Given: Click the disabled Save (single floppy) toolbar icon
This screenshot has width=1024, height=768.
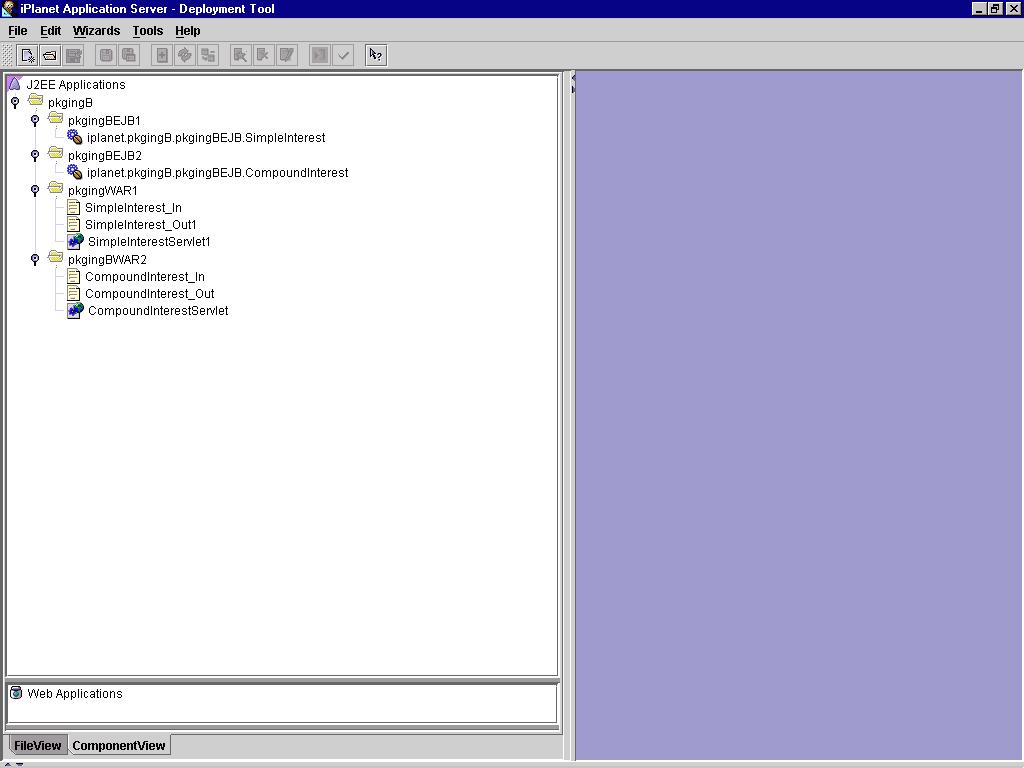Looking at the screenshot, I should click(106, 56).
